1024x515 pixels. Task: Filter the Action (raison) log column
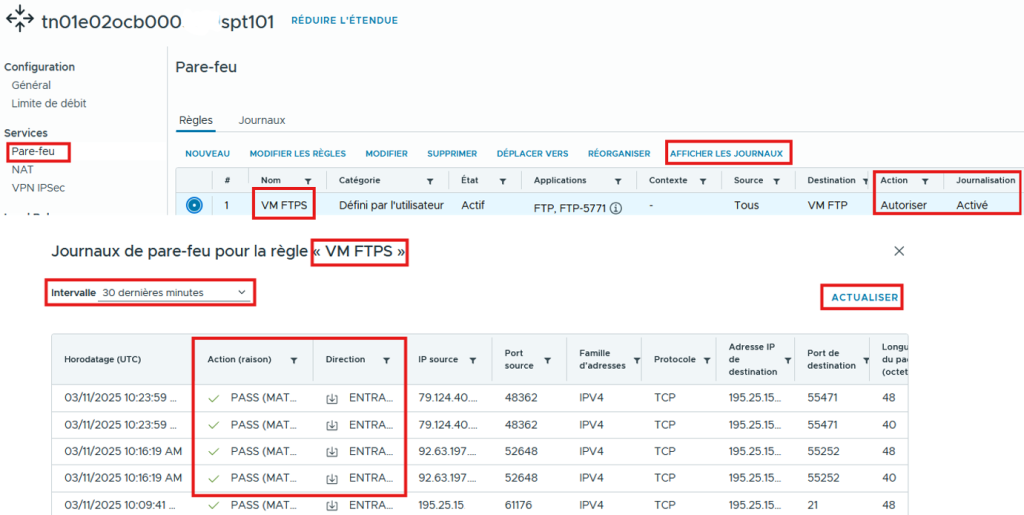pos(294,360)
